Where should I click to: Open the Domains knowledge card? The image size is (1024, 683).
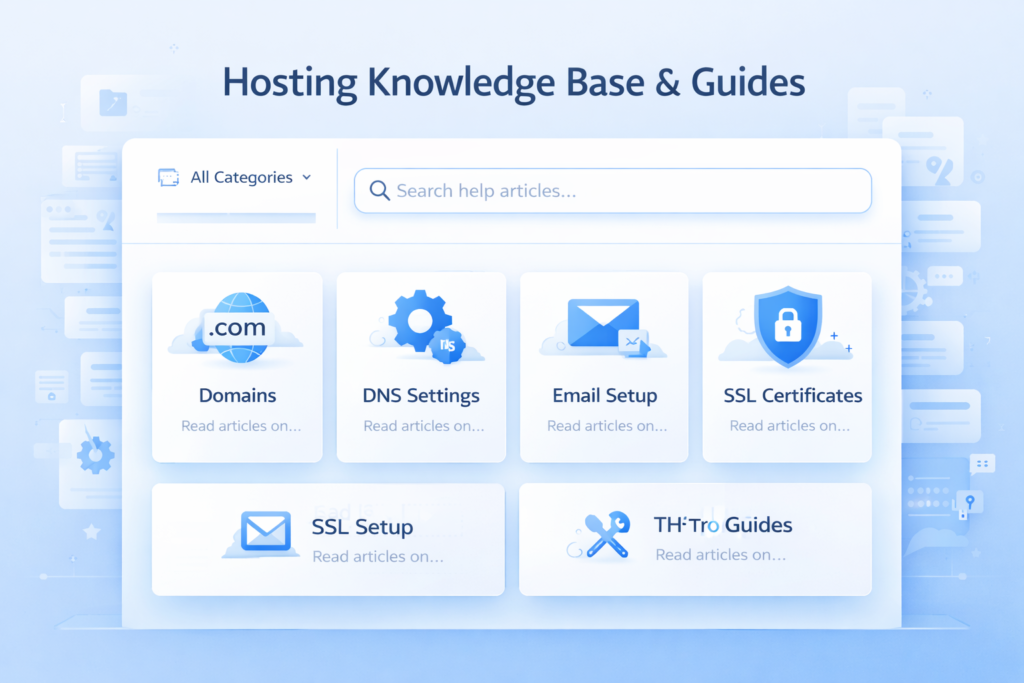pyautogui.click(x=237, y=367)
